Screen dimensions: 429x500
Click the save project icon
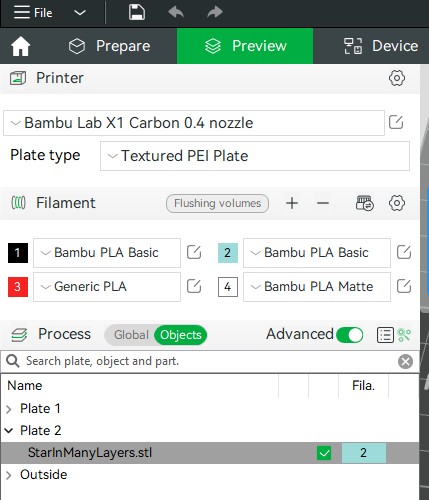click(137, 13)
